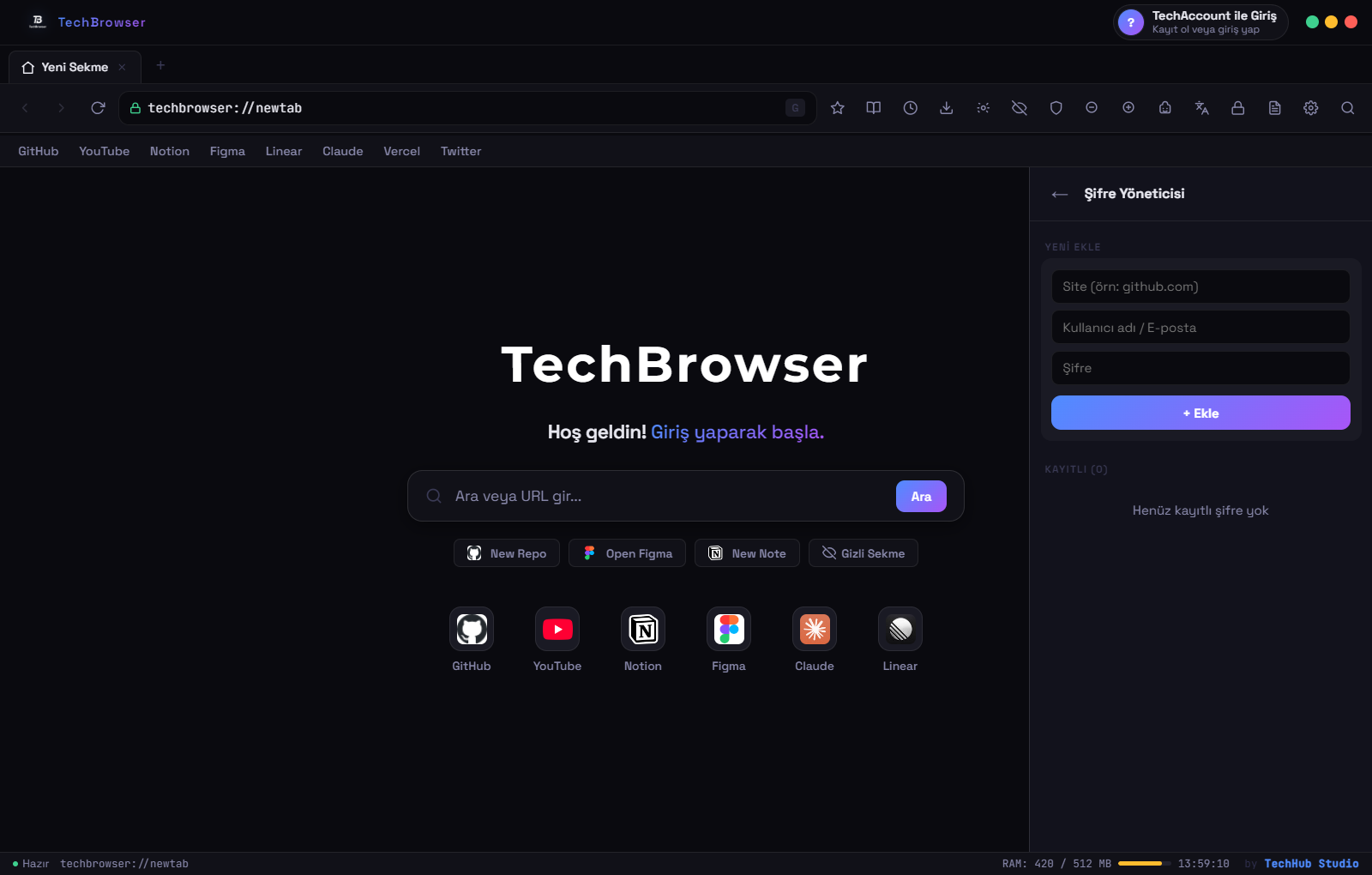The height and width of the screenshot is (875, 1372).
Task: Open the Twitter bookmark
Action: [x=461, y=151]
